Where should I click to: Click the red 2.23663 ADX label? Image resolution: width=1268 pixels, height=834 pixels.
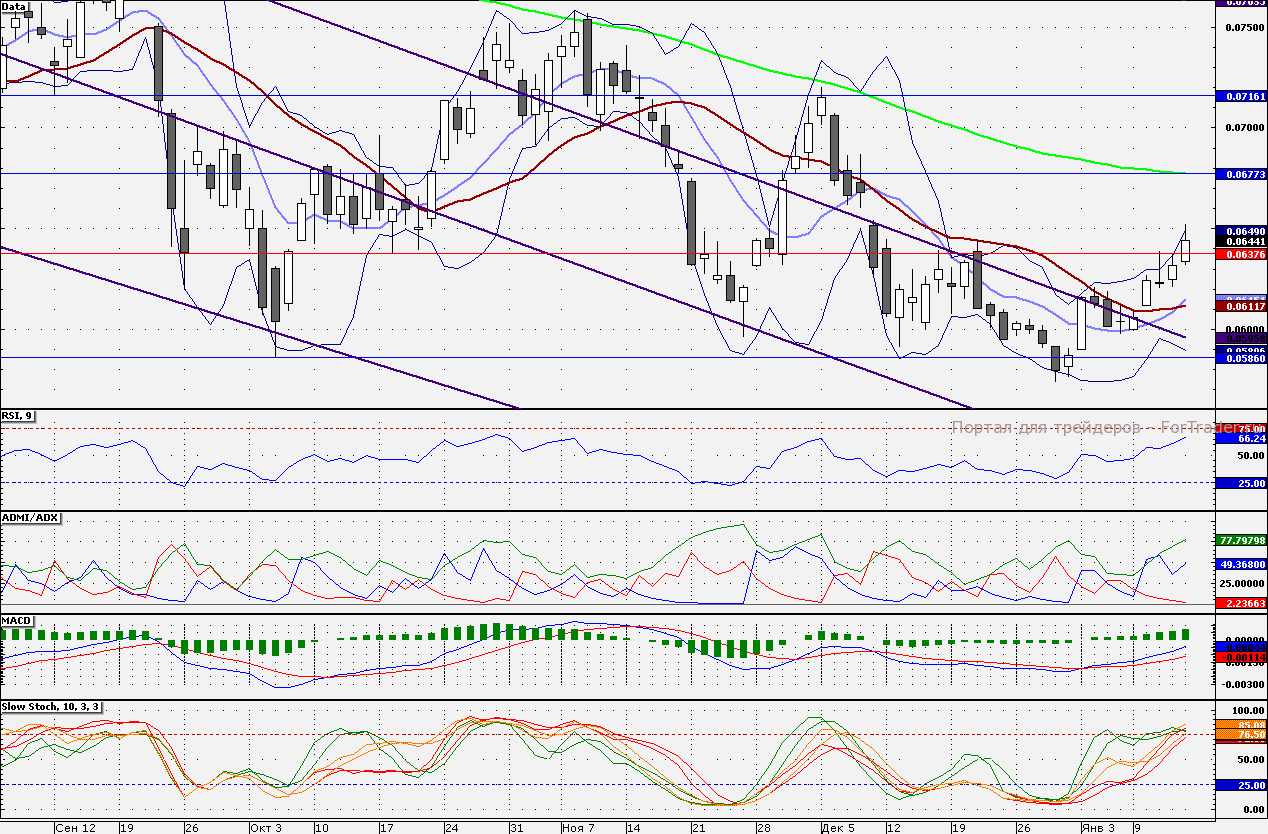point(1240,603)
